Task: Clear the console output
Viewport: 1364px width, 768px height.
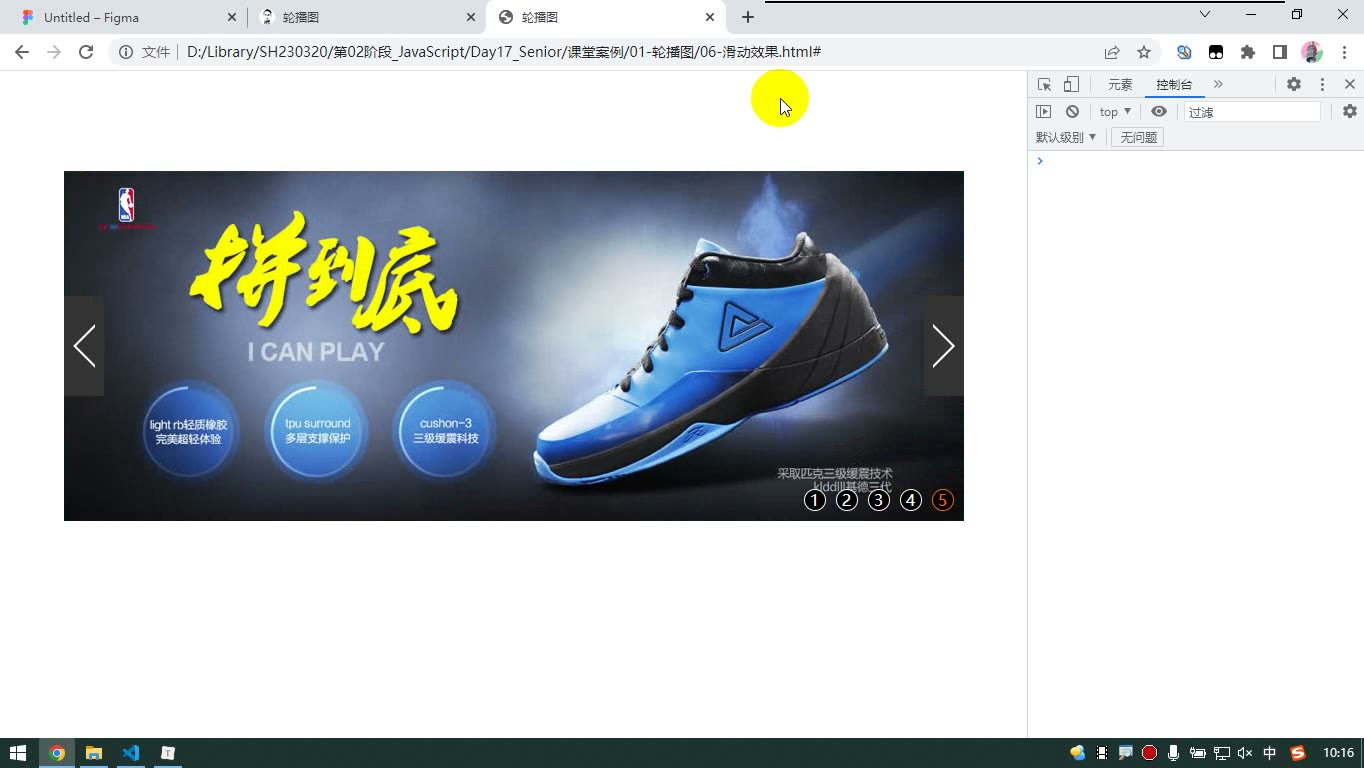Action: [x=1072, y=112]
